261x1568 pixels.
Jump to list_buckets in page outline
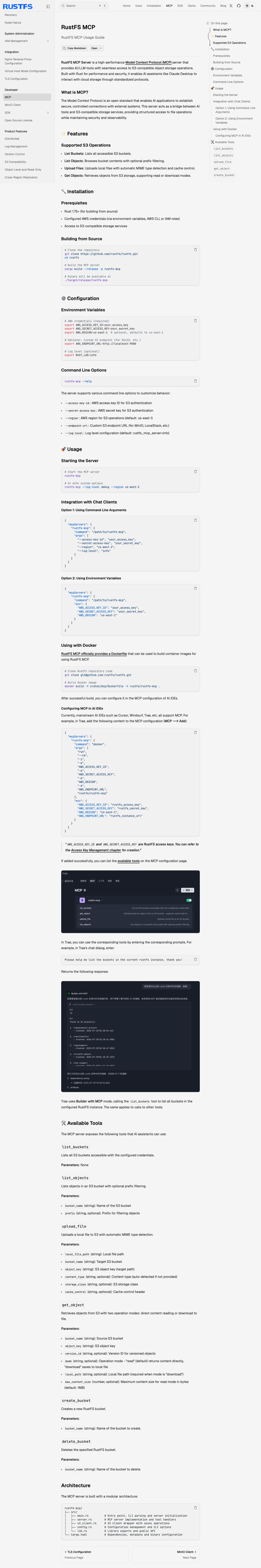tap(223, 149)
